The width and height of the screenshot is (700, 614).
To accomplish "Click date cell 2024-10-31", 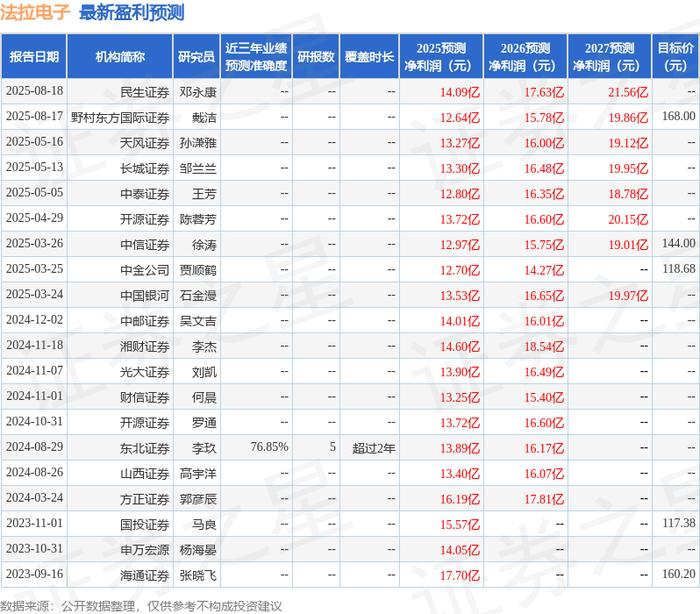I will point(34,422).
